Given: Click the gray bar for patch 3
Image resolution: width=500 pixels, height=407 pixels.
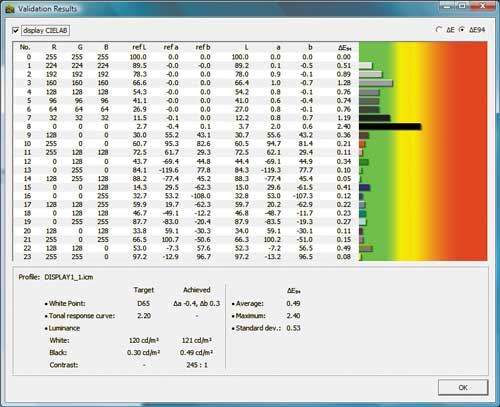Looking at the screenshot, I should coord(376,83).
